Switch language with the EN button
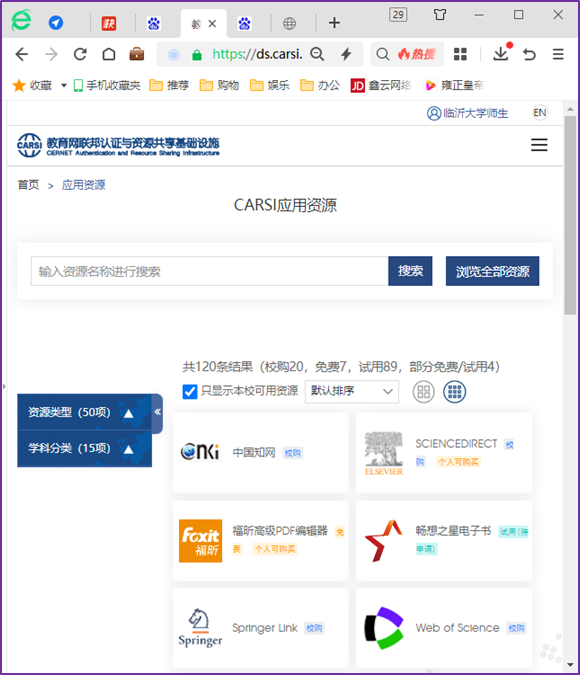 pos(540,113)
